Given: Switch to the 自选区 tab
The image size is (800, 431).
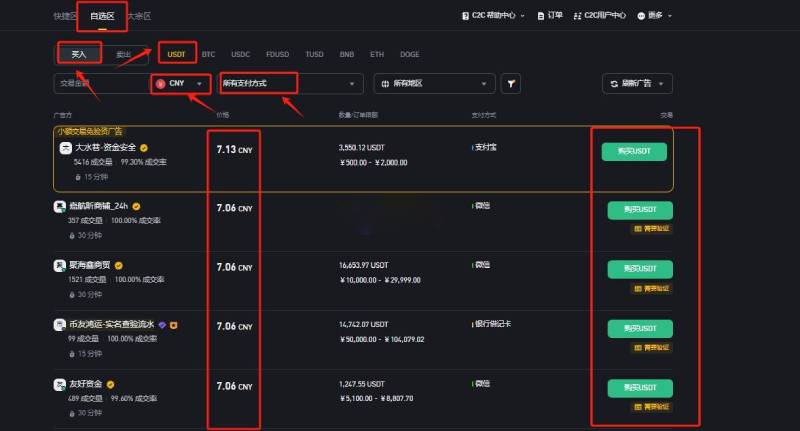Looking at the screenshot, I should coord(102,16).
